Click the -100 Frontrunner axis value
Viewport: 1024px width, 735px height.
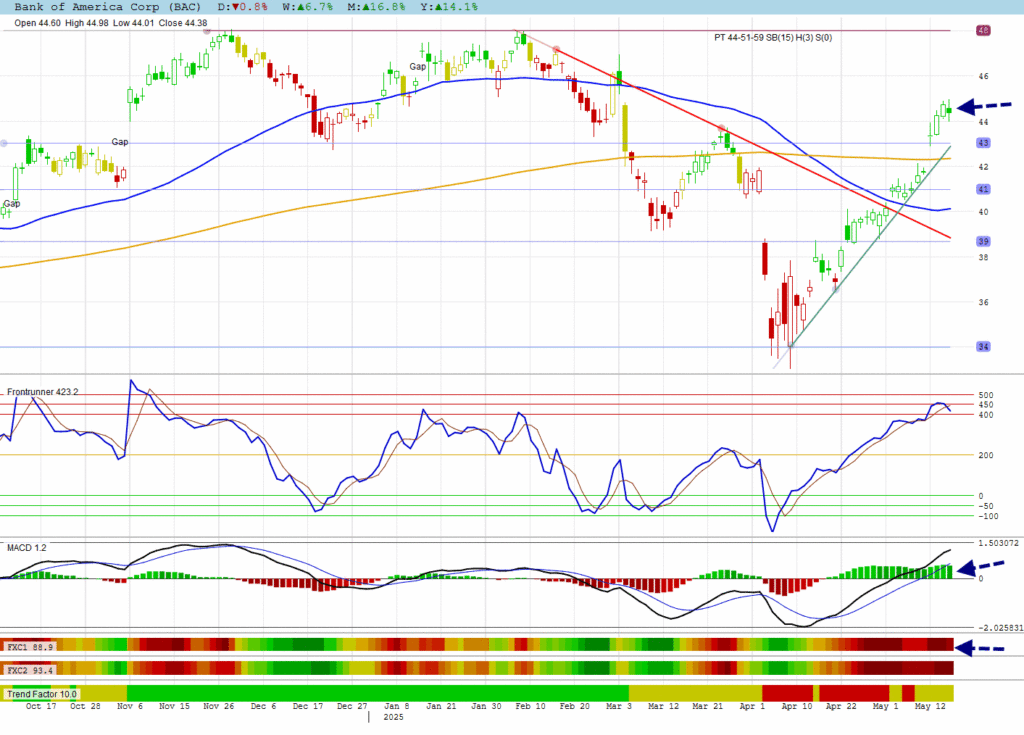[x=987, y=516]
